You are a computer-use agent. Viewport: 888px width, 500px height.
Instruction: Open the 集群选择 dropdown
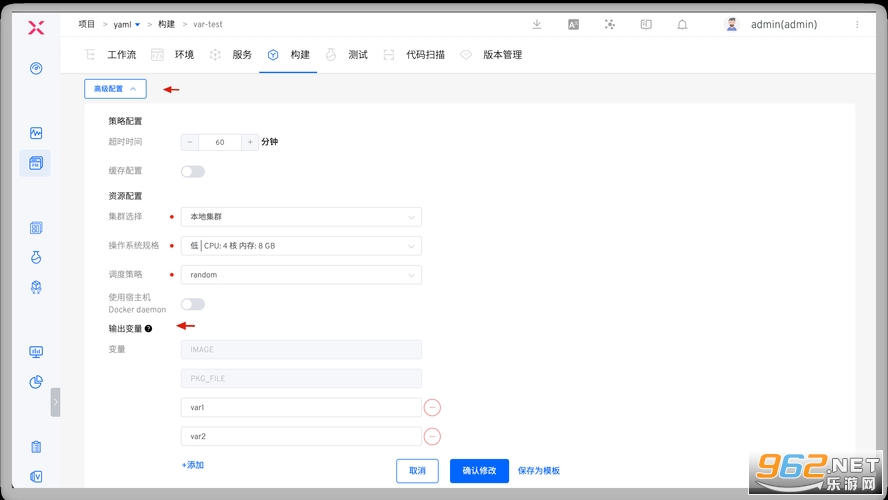click(301, 217)
